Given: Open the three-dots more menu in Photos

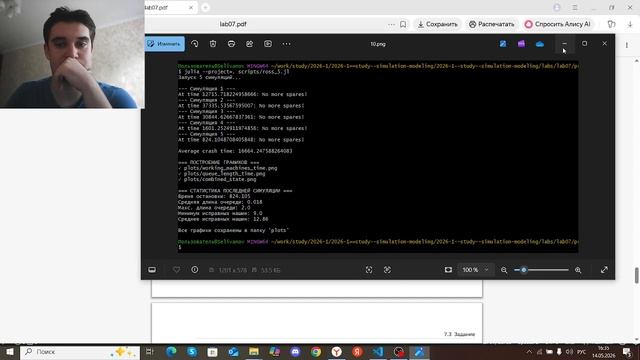Looking at the screenshot, I should point(286,44).
